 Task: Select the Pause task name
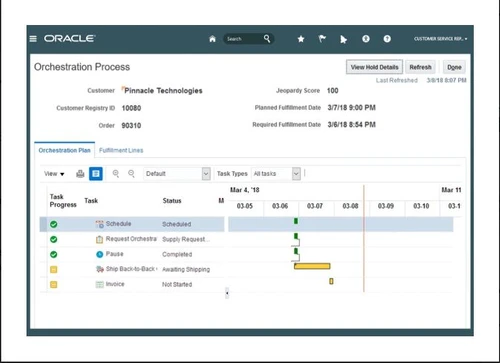click(x=114, y=254)
